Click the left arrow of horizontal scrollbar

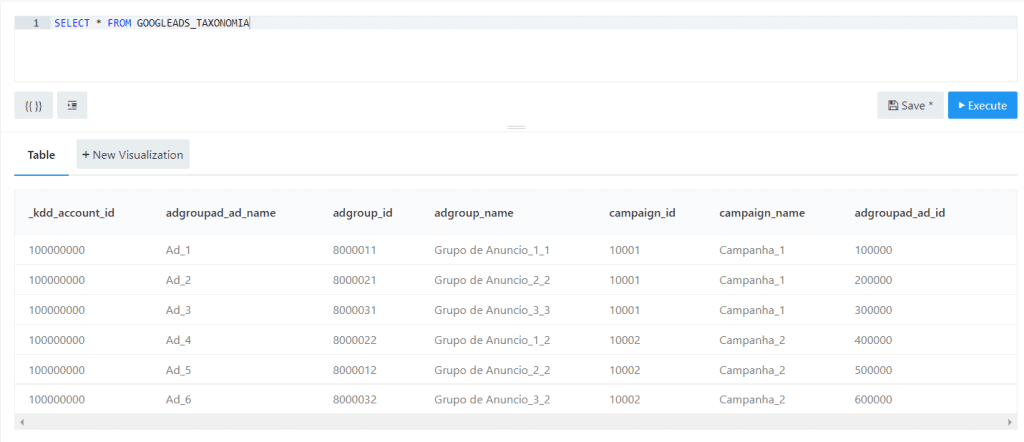pyautogui.click(x=20, y=421)
